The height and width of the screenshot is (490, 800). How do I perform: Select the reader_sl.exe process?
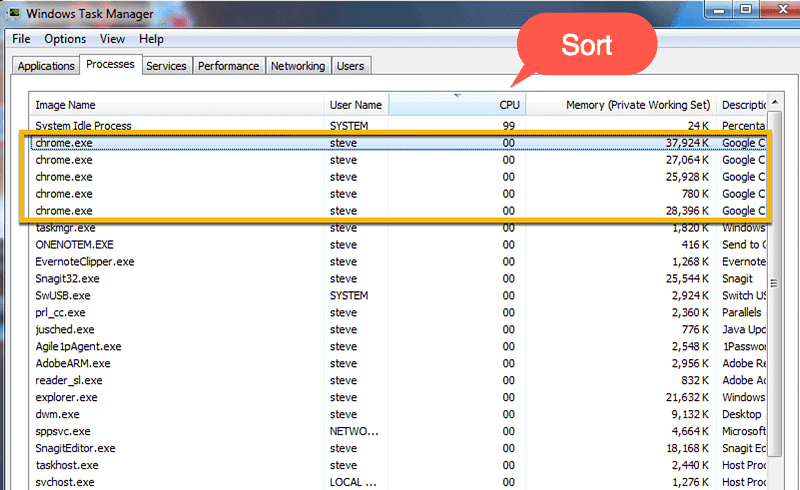tap(398, 380)
